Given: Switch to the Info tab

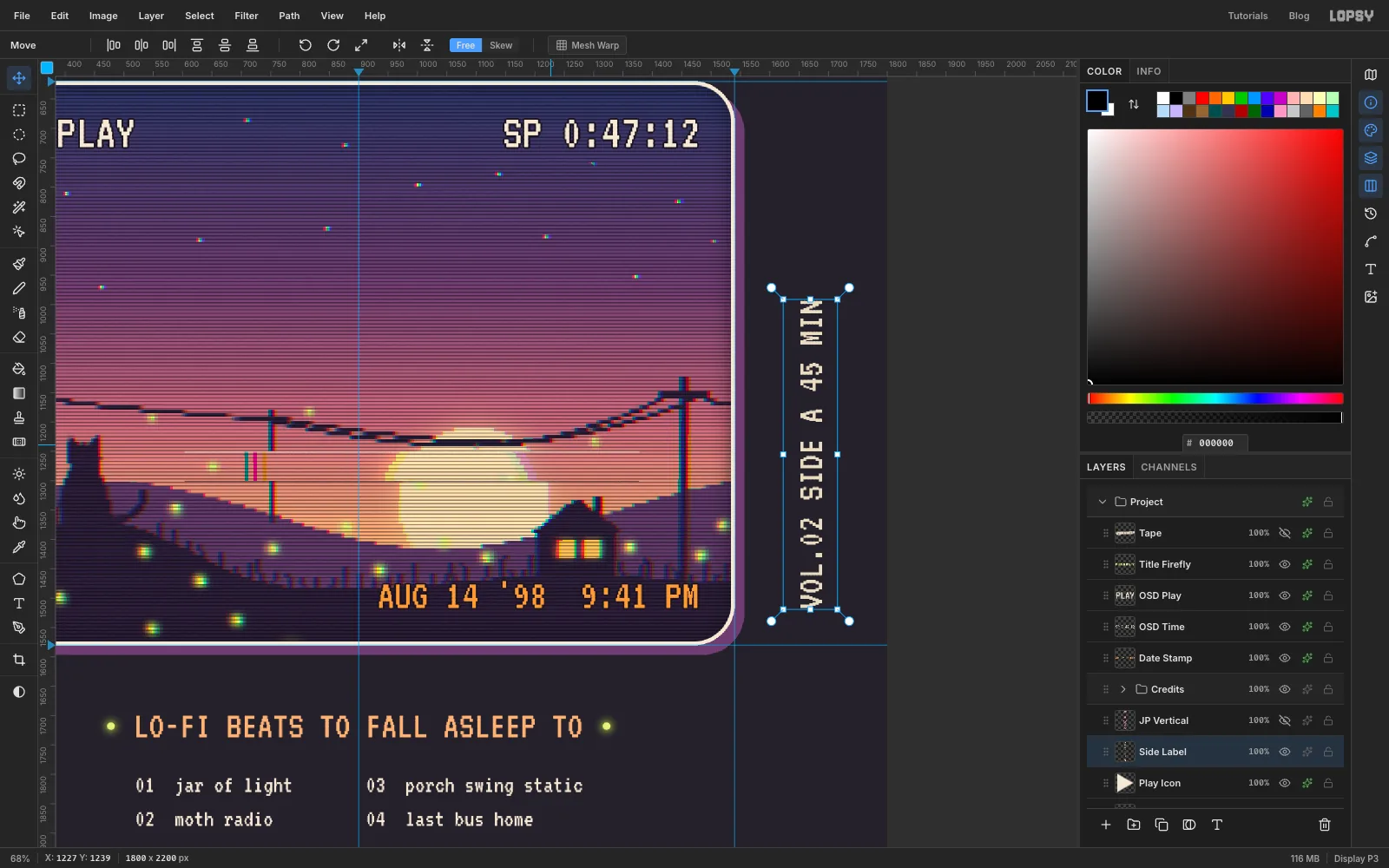Looking at the screenshot, I should pyautogui.click(x=1149, y=71).
